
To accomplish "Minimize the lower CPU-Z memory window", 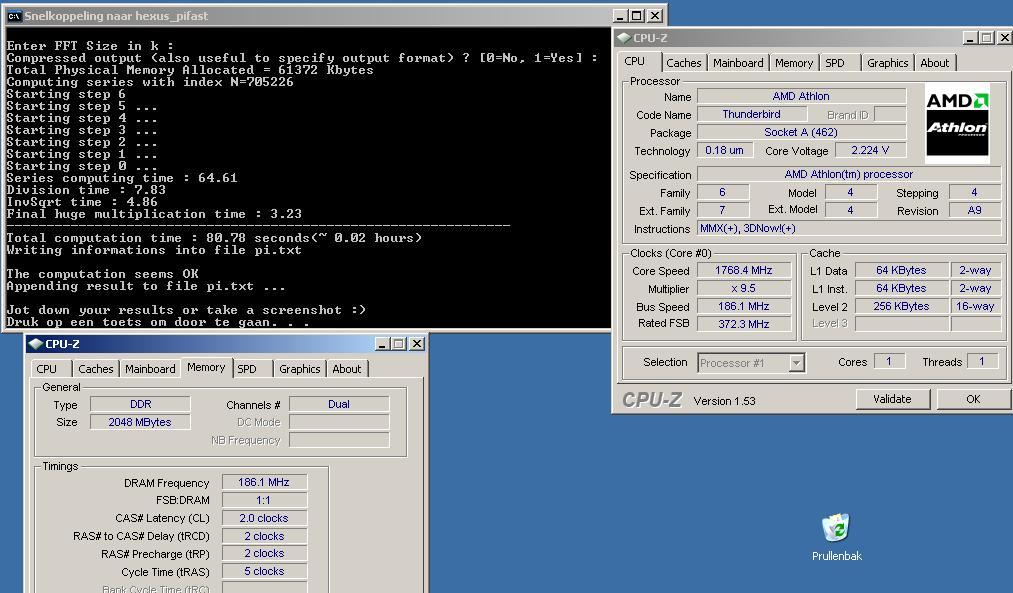I will click(382, 344).
